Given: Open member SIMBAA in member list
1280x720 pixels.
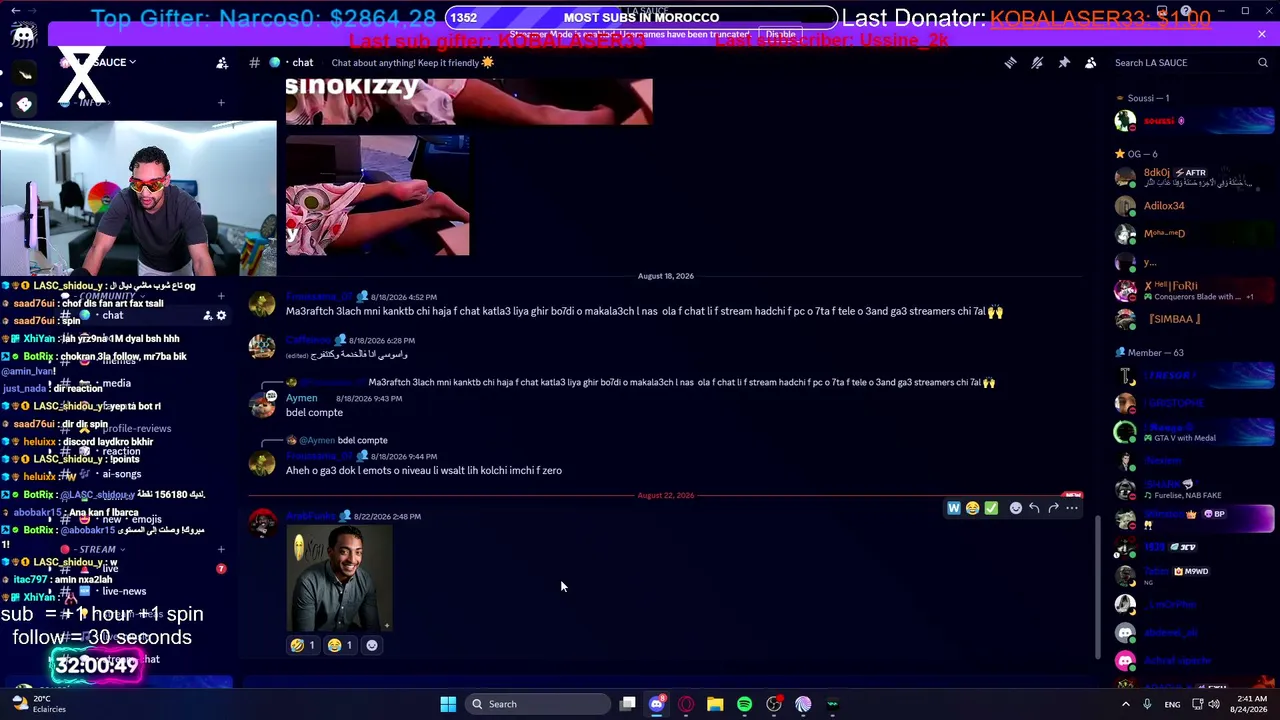Looking at the screenshot, I should [1174, 319].
